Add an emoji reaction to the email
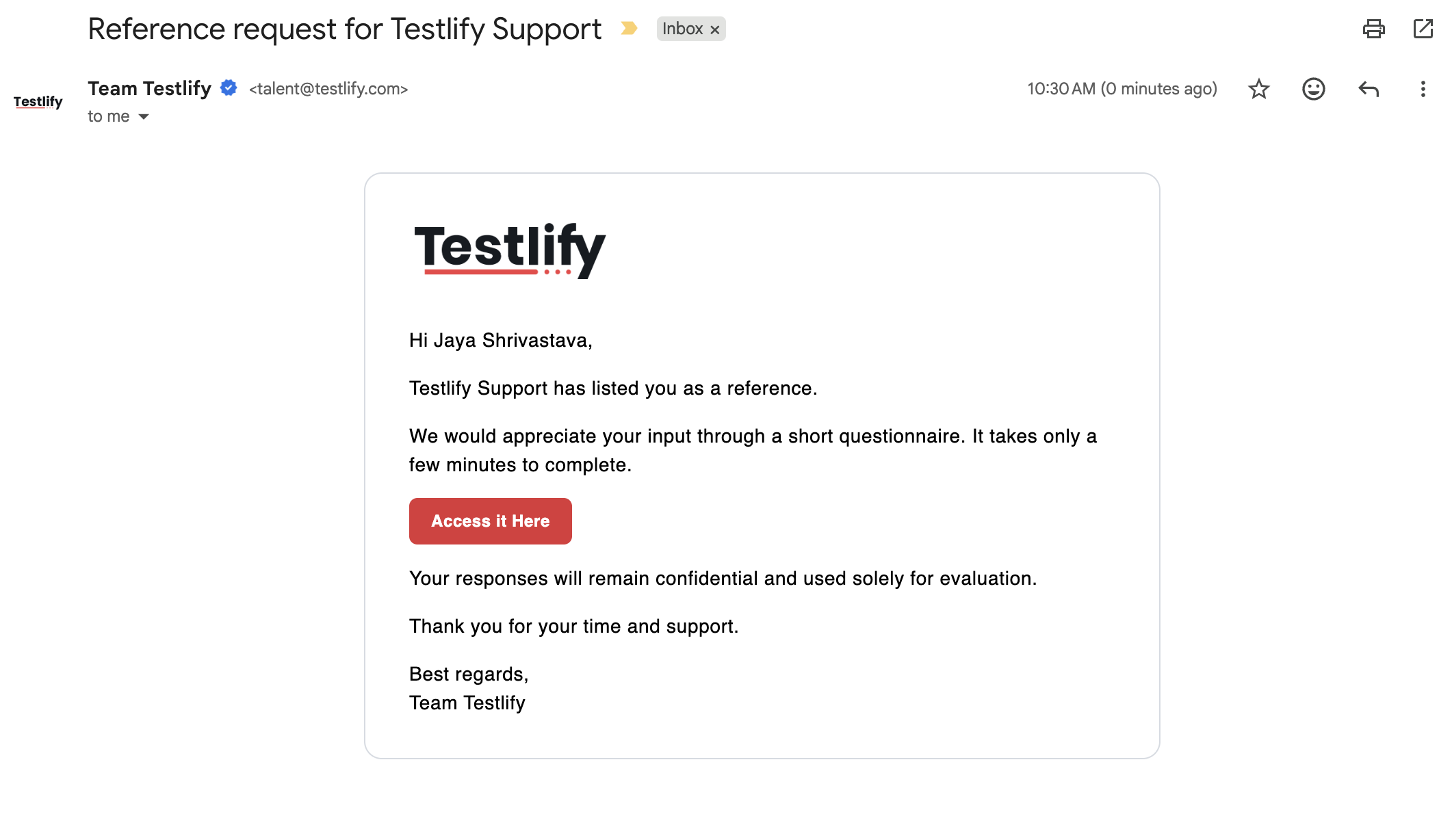This screenshot has height=840, width=1452. pyautogui.click(x=1313, y=89)
